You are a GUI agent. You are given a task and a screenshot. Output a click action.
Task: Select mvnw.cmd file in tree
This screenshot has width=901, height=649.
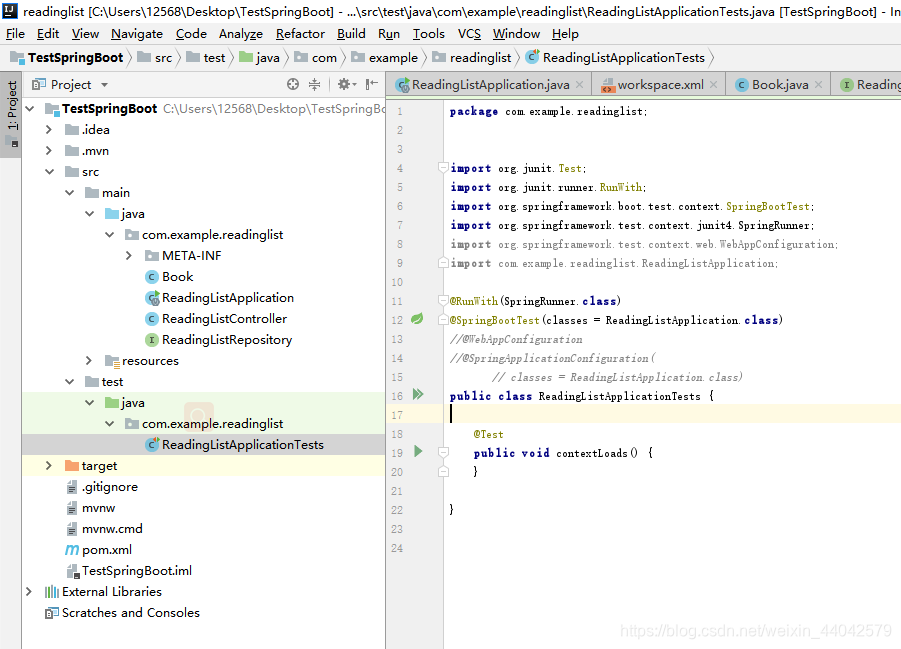pos(112,529)
